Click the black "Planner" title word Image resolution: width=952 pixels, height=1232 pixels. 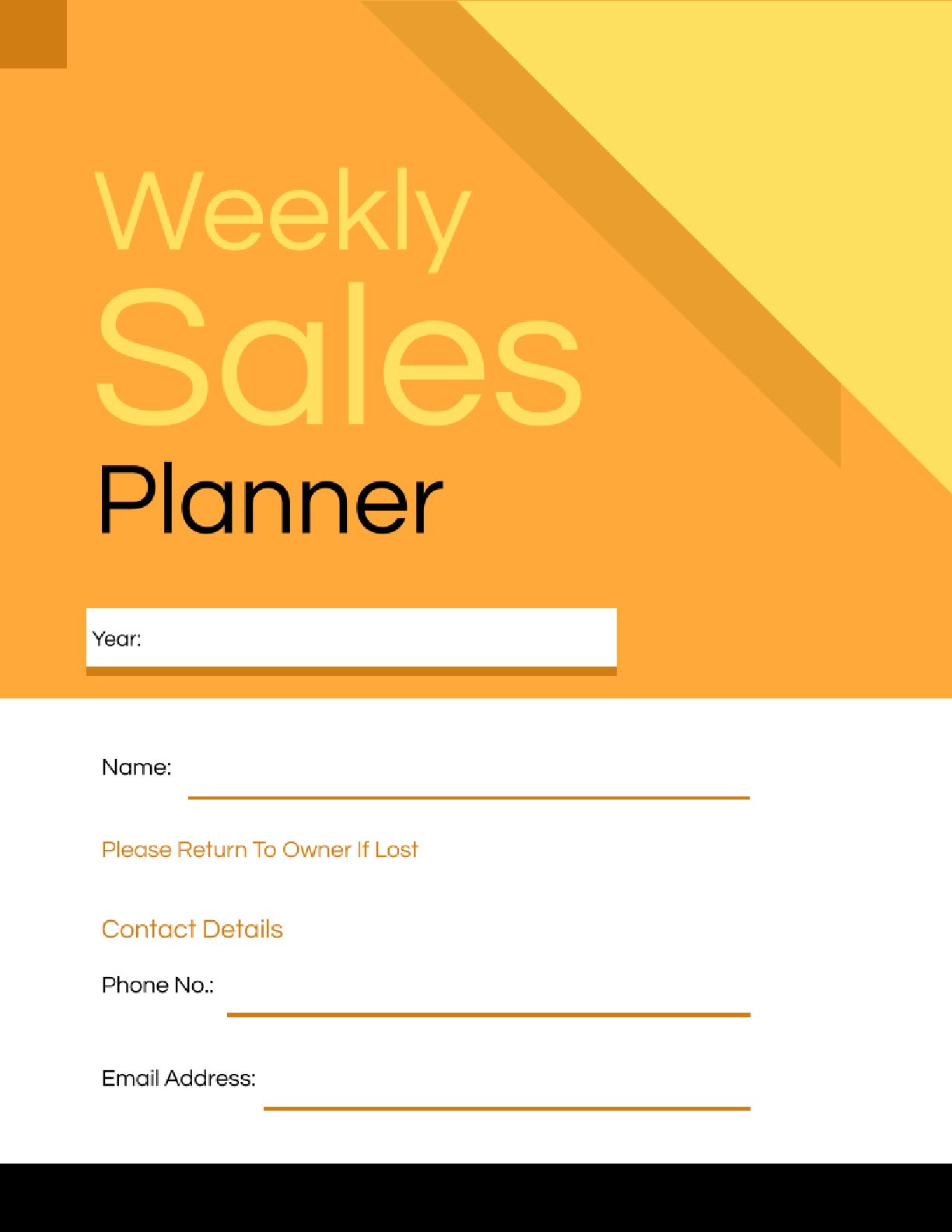271,499
